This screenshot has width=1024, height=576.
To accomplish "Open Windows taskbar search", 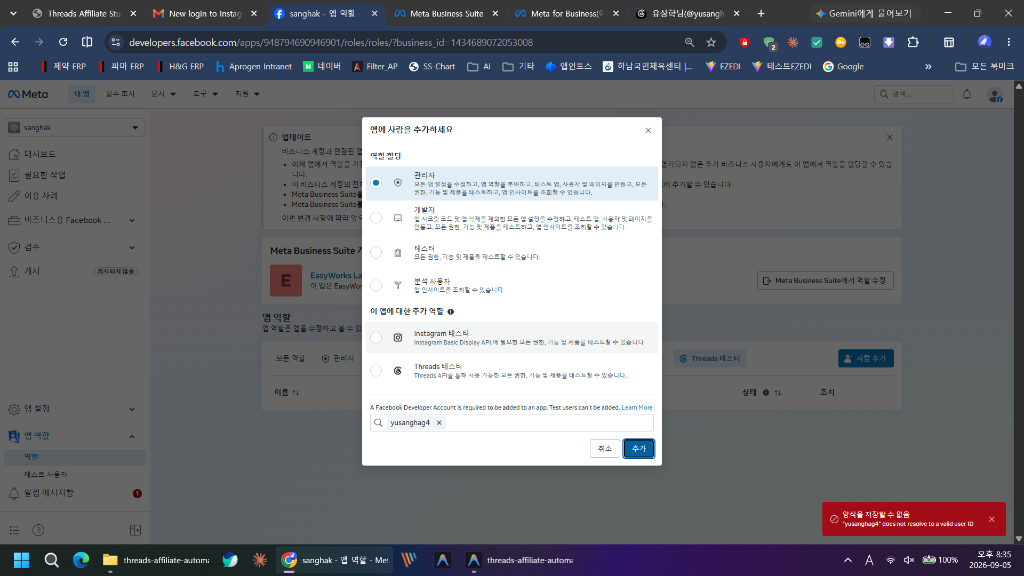I will coord(52,560).
